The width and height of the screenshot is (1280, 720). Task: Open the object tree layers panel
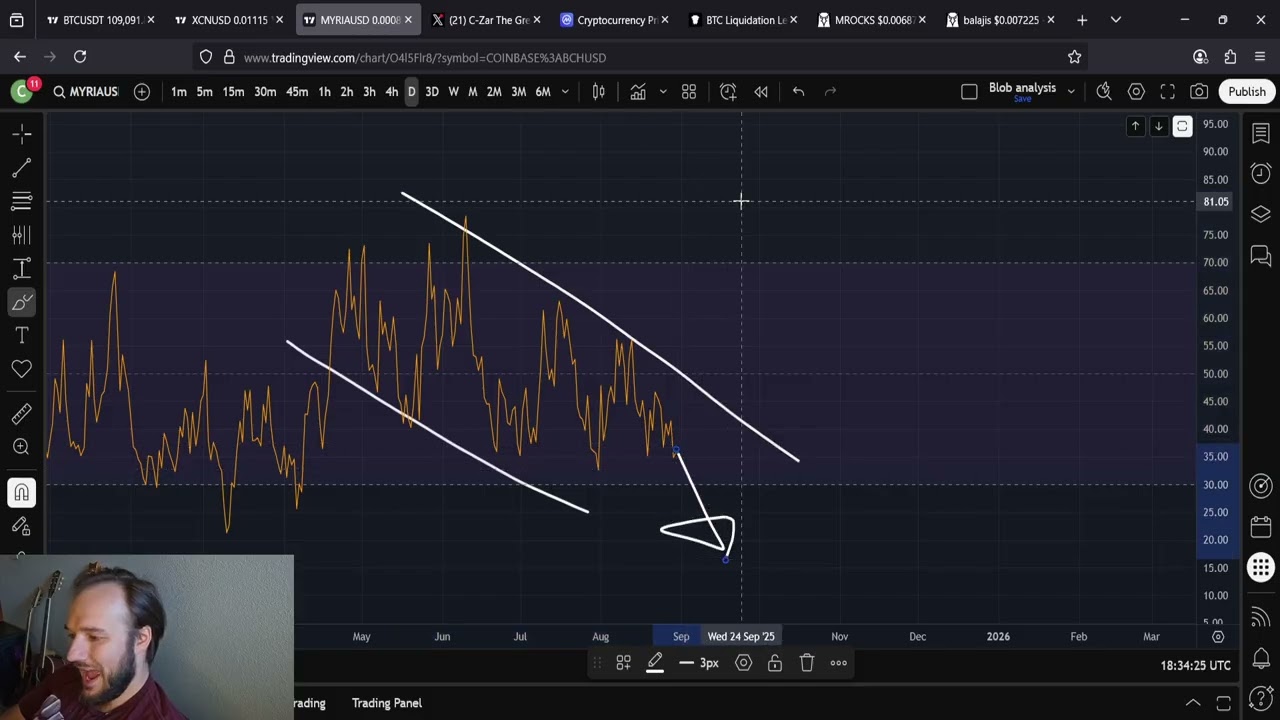click(x=1261, y=214)
